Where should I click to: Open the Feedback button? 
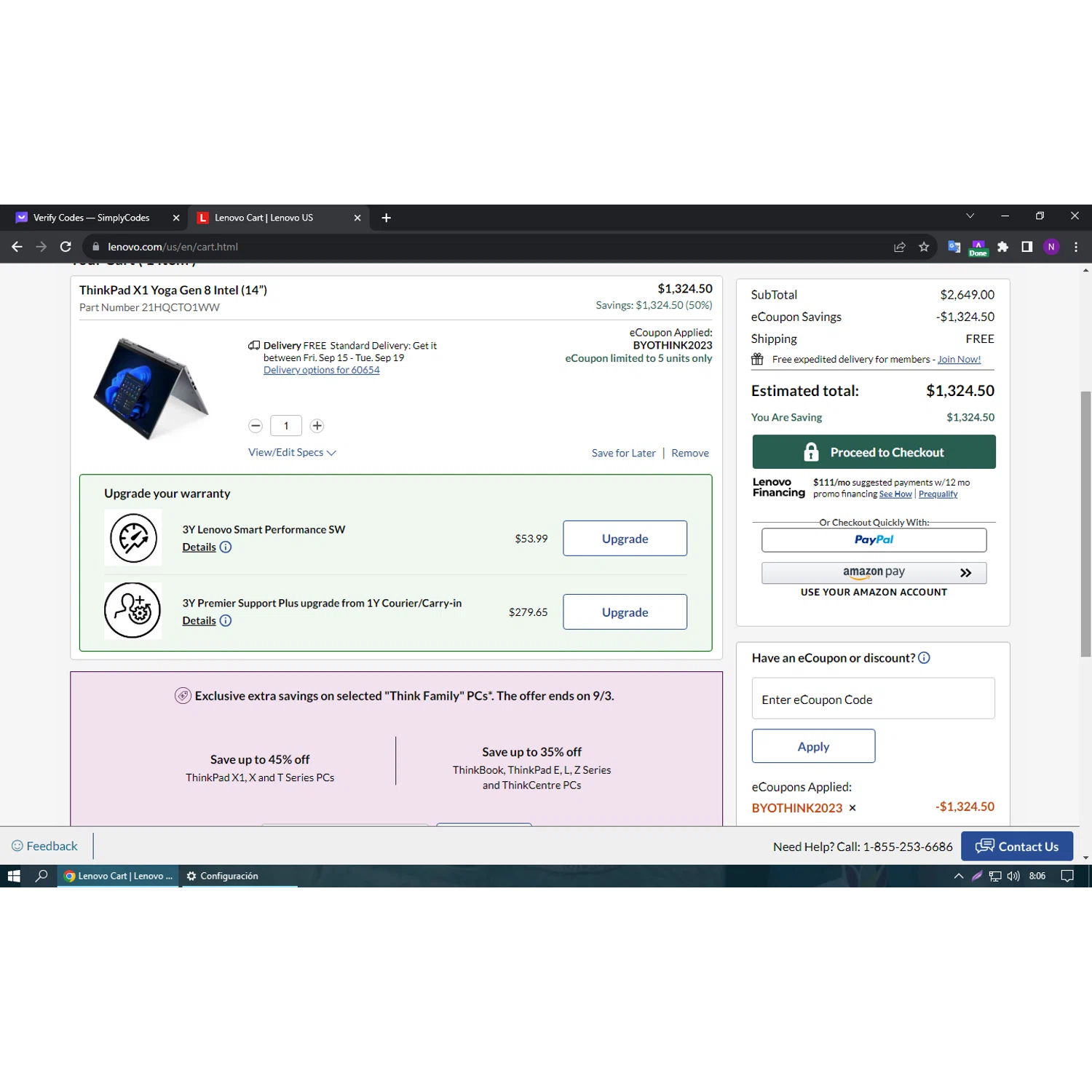tap(45, 846)
